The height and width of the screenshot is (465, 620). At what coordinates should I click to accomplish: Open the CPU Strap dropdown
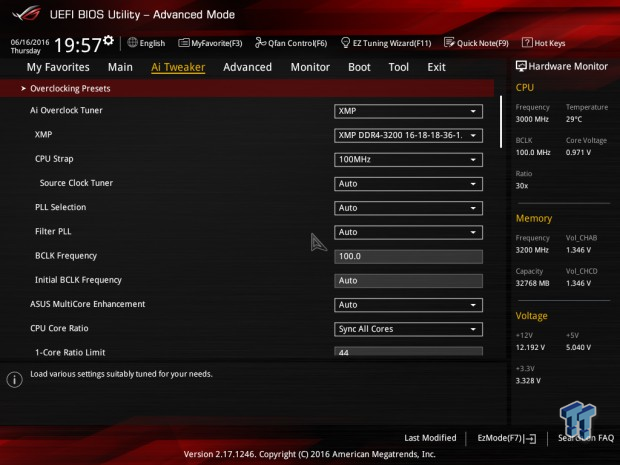coord(408,159)
